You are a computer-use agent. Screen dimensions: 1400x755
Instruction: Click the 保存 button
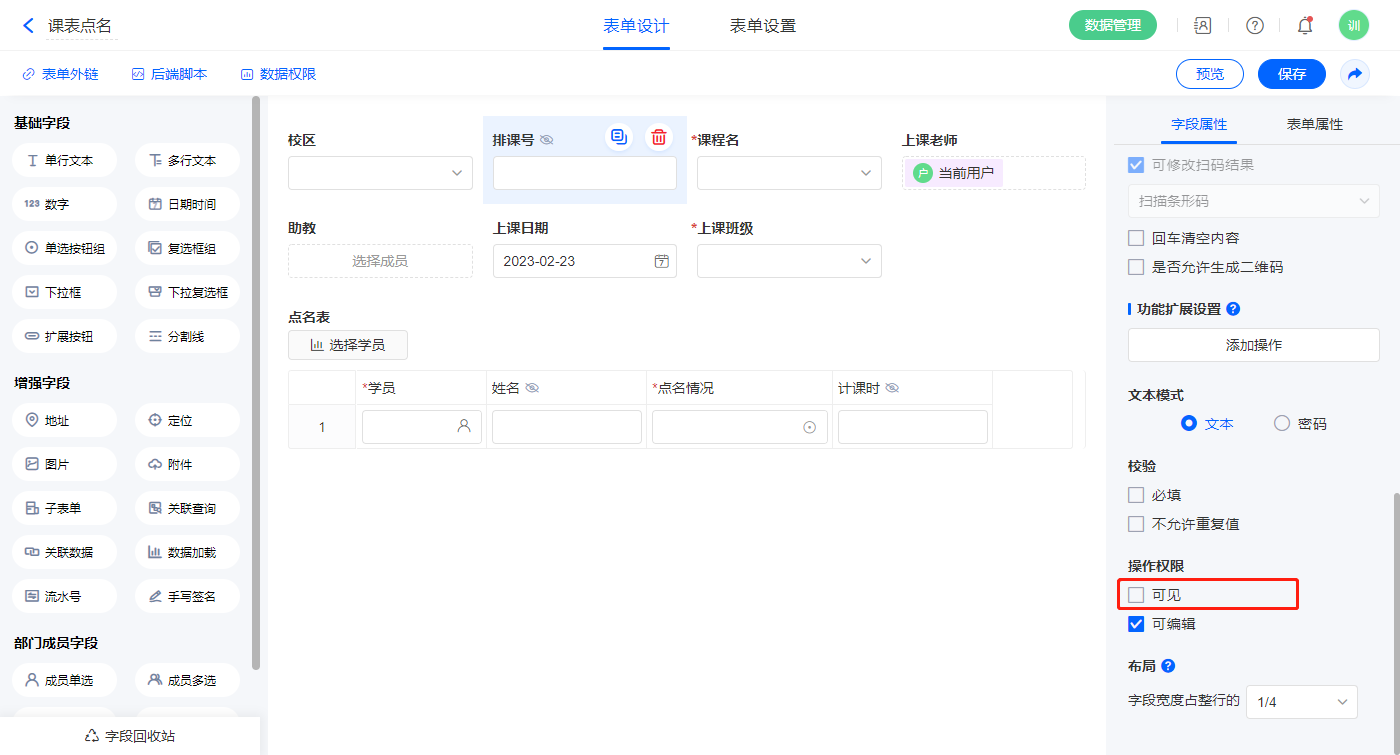tap(1291, 74)
